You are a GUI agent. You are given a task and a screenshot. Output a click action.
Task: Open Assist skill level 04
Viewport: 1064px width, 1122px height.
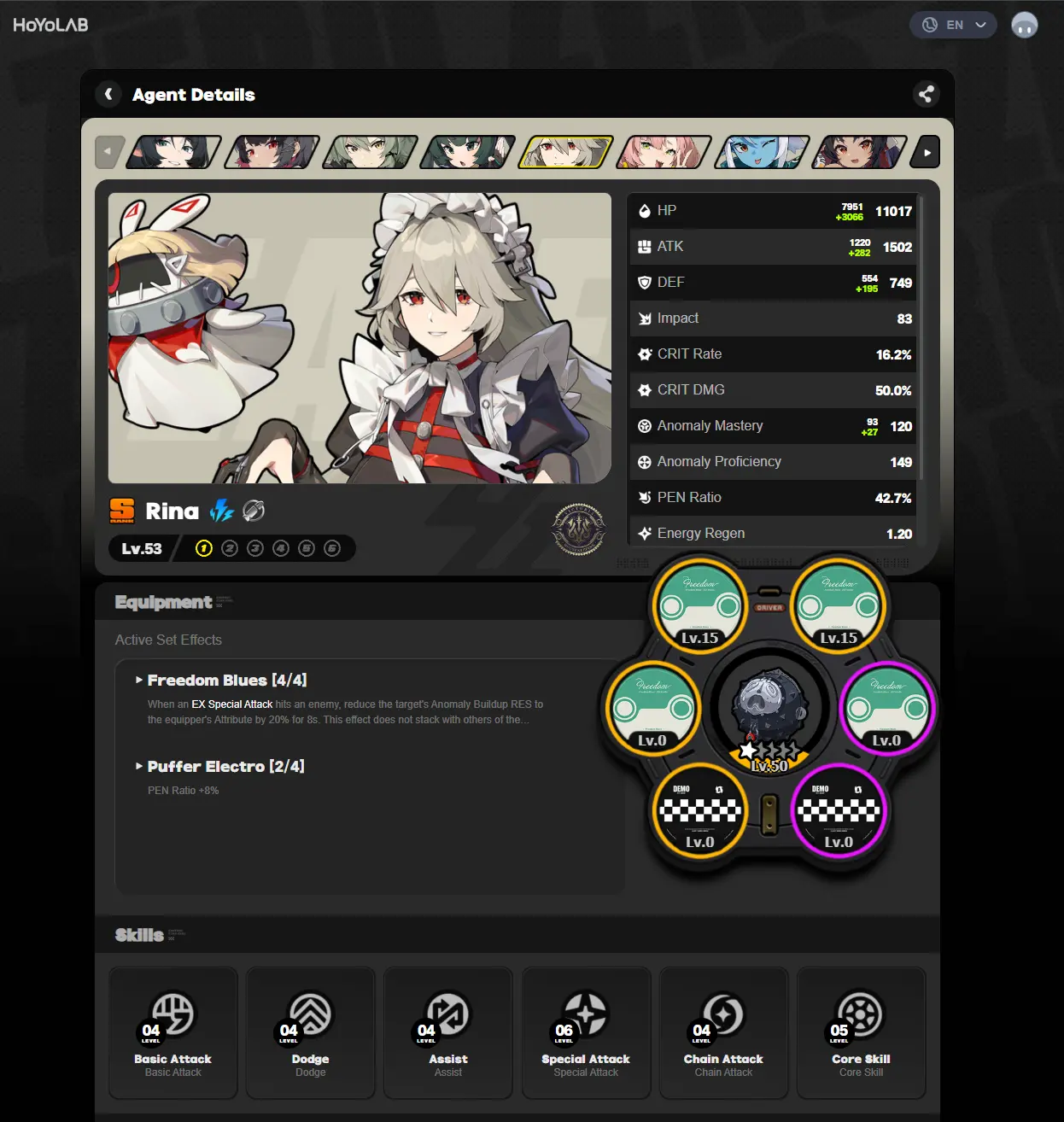coord(448,1032)
